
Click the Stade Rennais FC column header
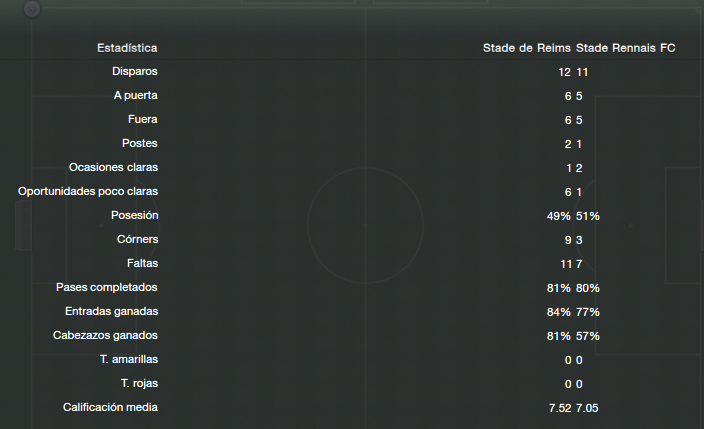[625, 48]
